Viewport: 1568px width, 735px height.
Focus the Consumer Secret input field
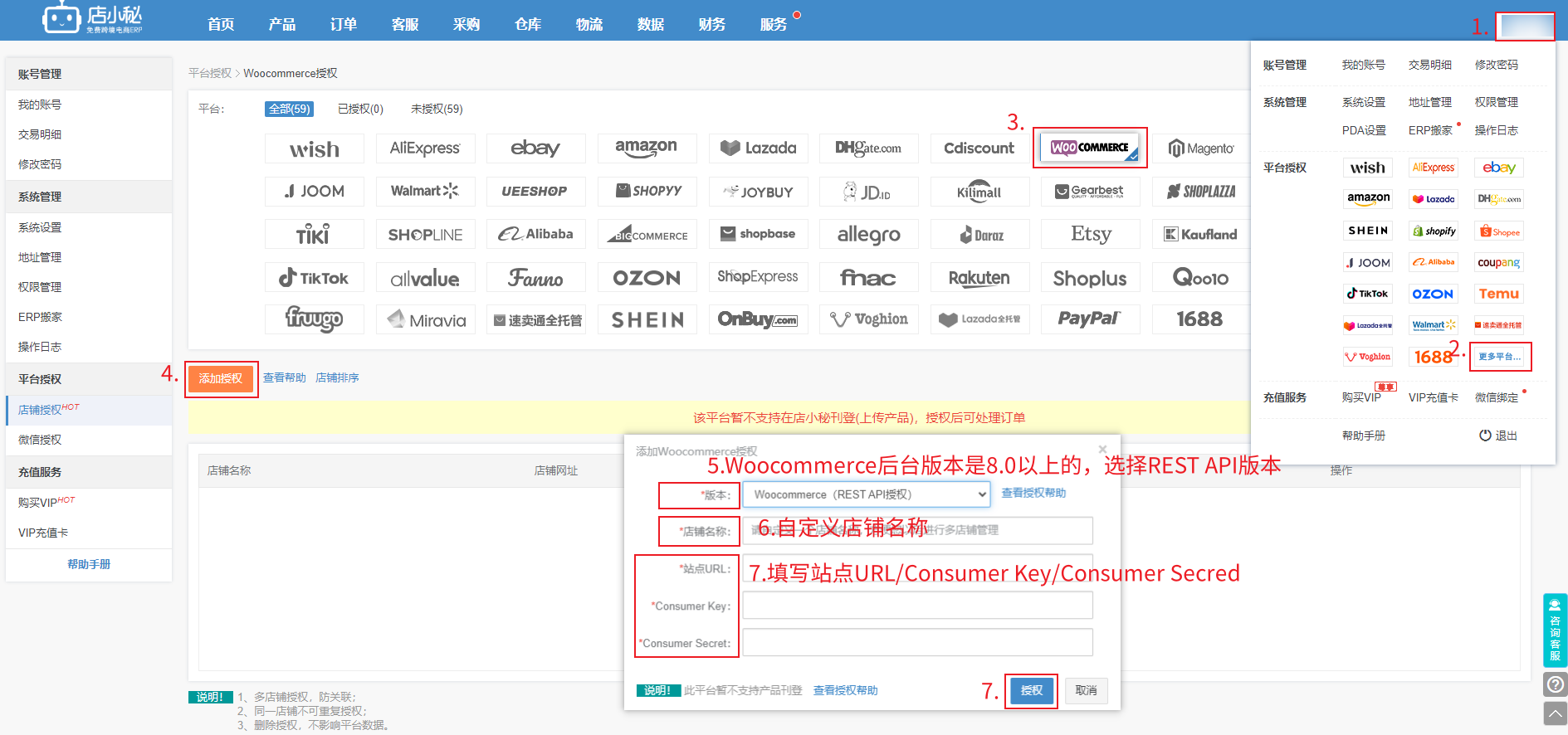click(x=917, y=642)
